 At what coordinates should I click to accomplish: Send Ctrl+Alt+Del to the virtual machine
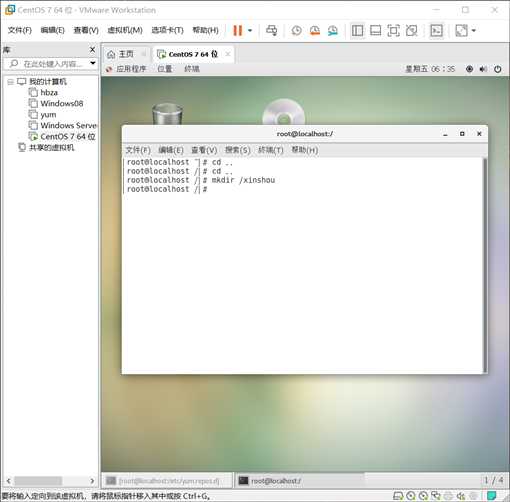271,31
